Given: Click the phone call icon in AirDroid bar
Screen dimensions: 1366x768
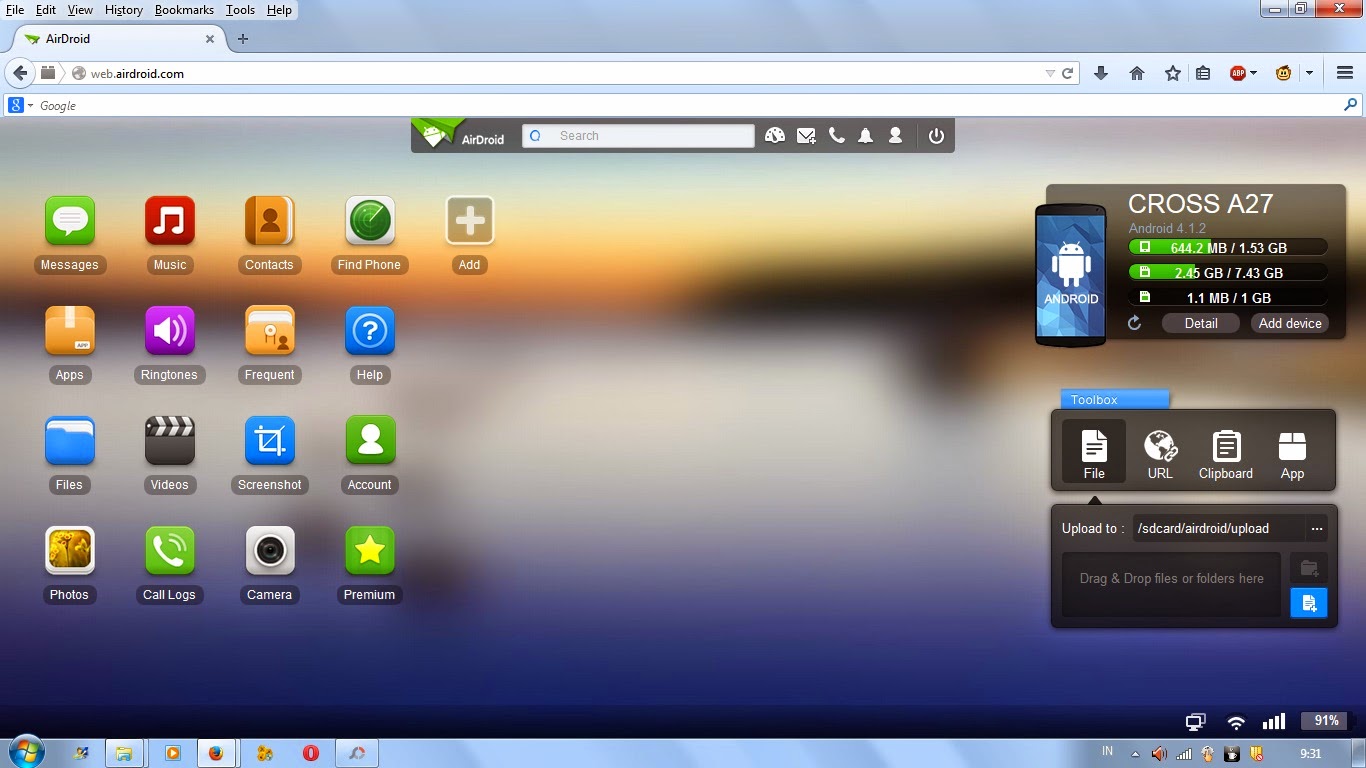Looking at the screenshot, I should [837, 136].
